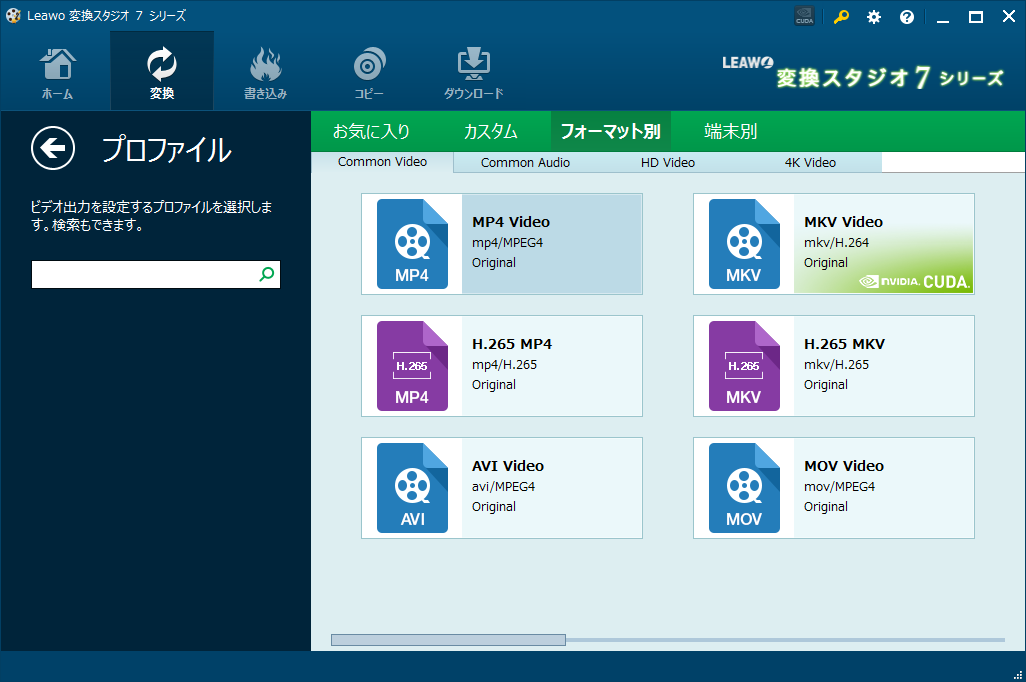This screenshot has width=1026, height=682.
Task: Click the key registration icon
Action: click(x=841, y=17)
